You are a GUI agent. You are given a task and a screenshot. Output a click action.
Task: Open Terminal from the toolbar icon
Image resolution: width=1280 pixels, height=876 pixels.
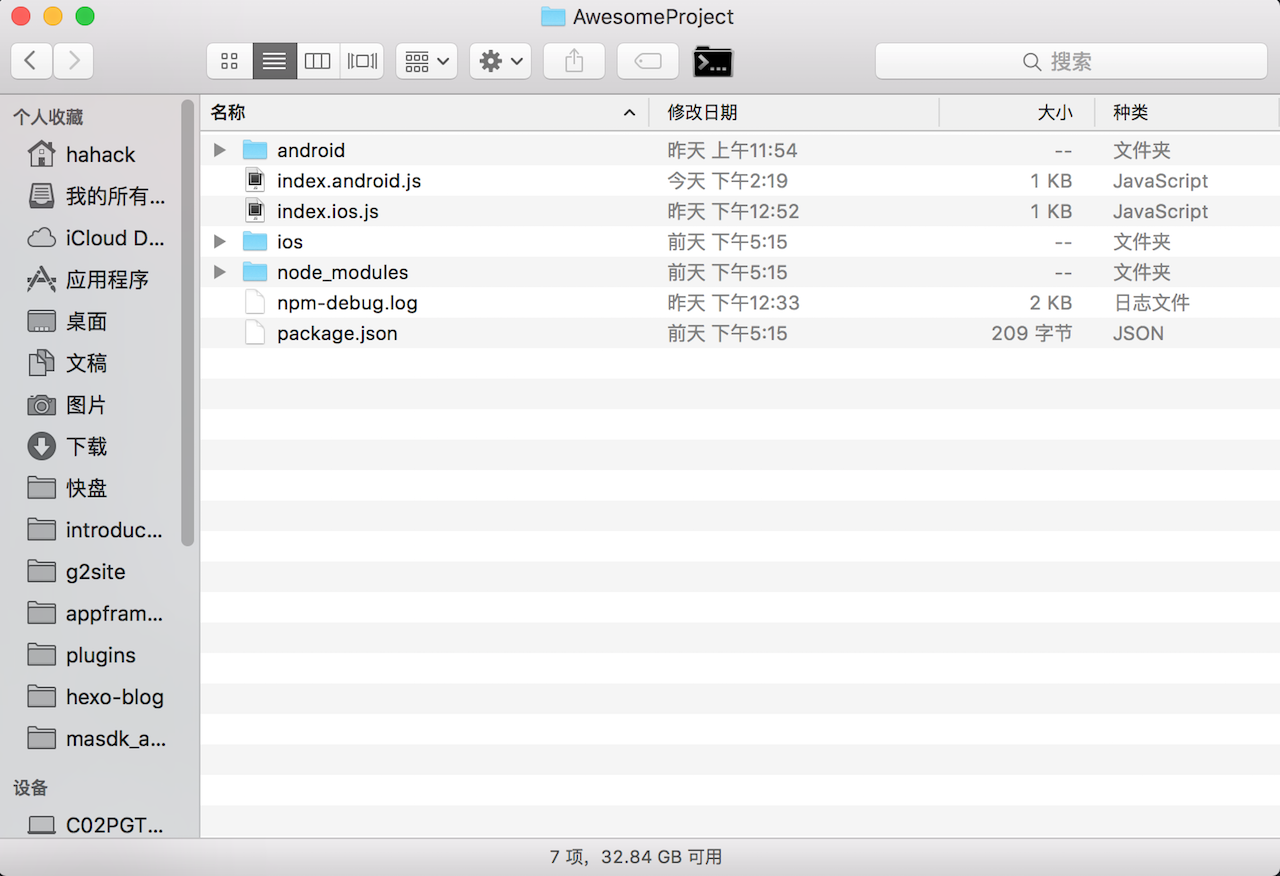[713, 61]
